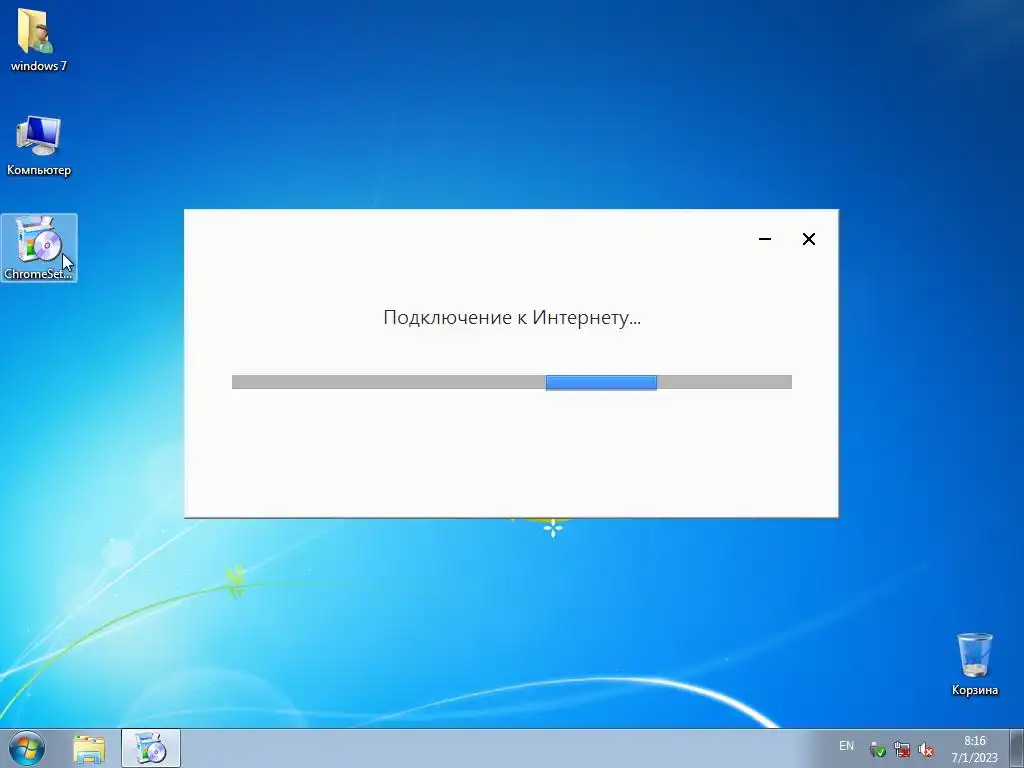This screenshot has width=1024, height=768.
Task: Click the EN language indicator
Action: (846, 746)
